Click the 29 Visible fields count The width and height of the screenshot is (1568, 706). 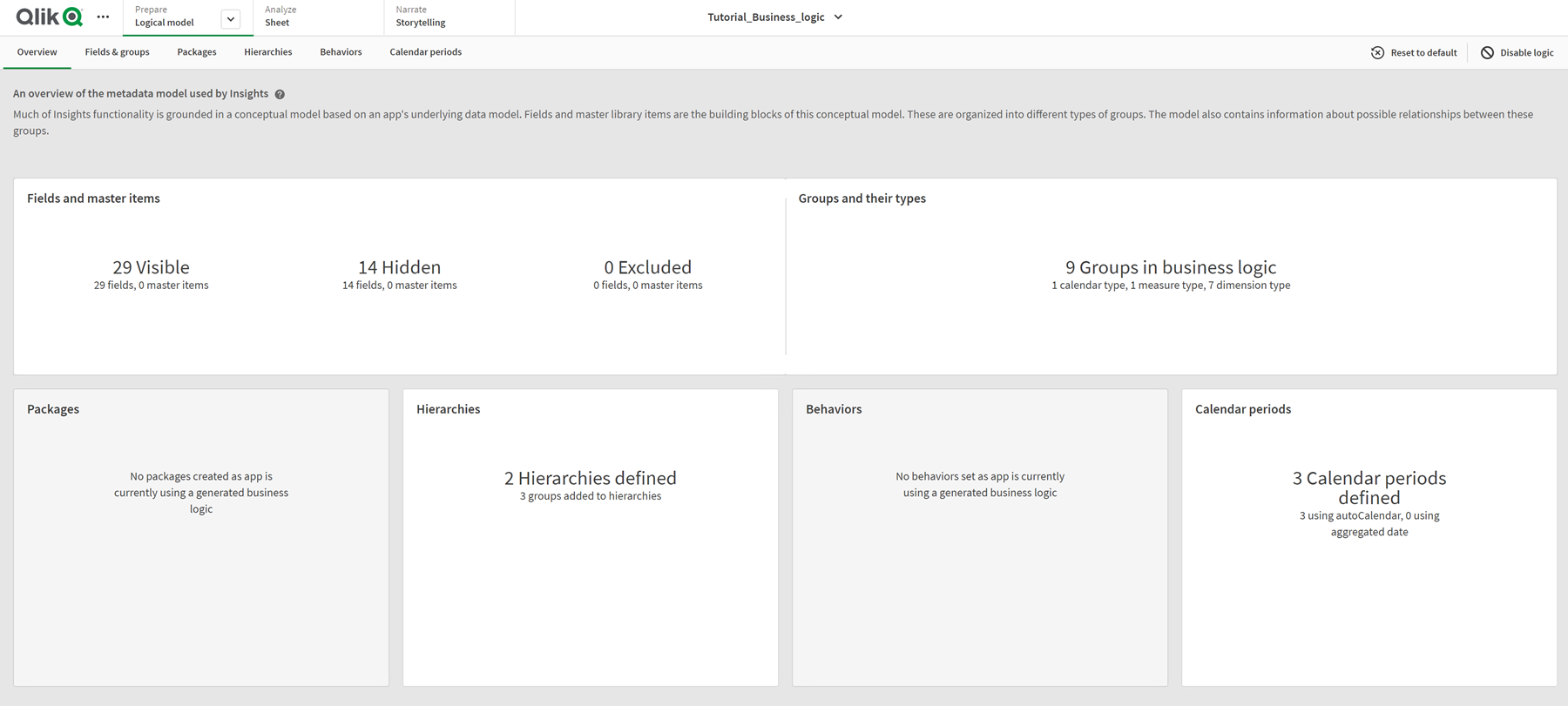pyautogui.click(x=151, y=267)
